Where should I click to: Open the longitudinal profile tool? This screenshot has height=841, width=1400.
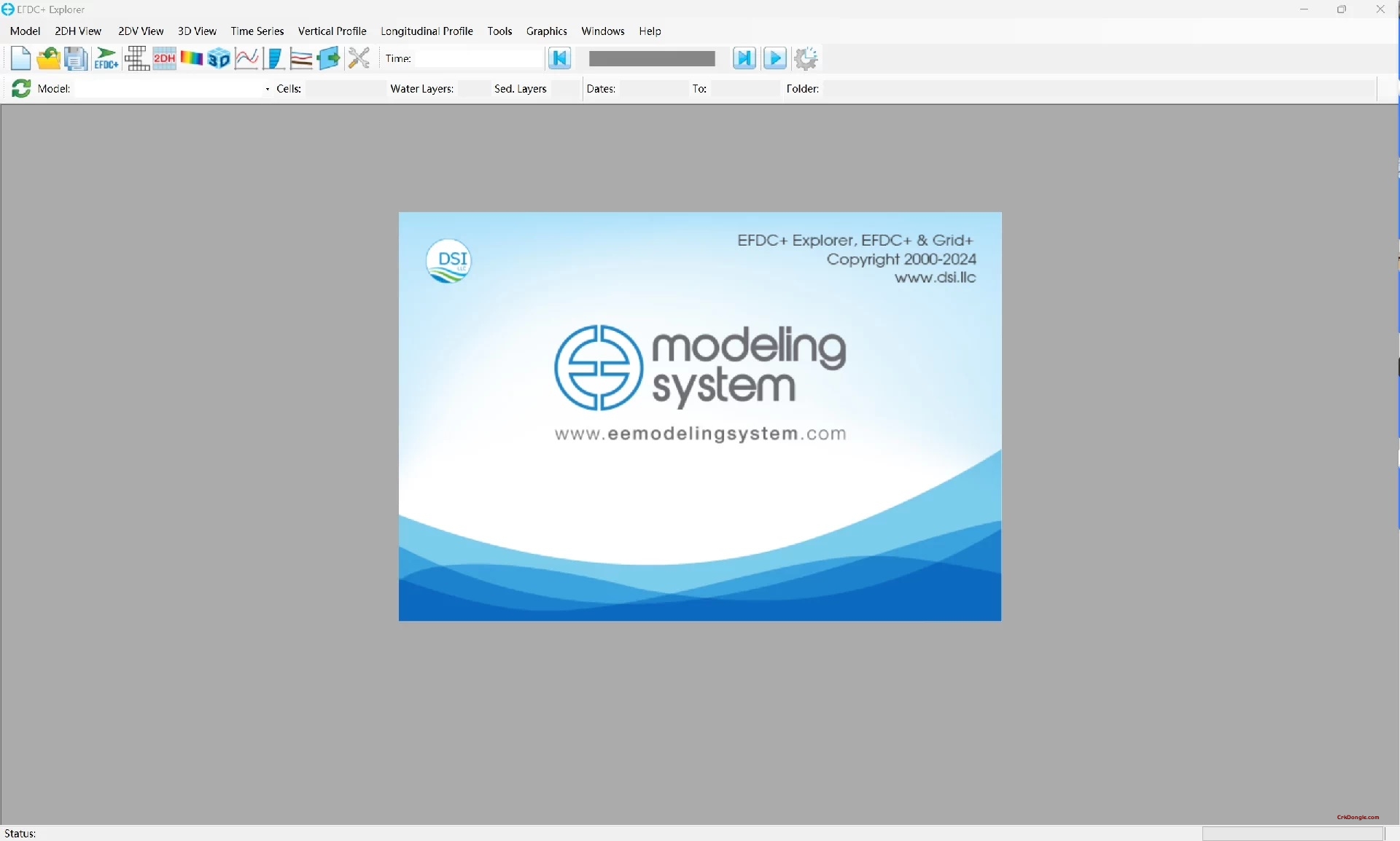[301, 58]
